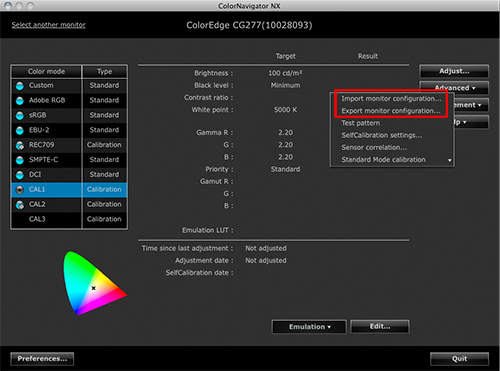The image size is (500, 371).
Task: Expand the Standard Mode calibration submenu
Action: (x=392, y=160)
